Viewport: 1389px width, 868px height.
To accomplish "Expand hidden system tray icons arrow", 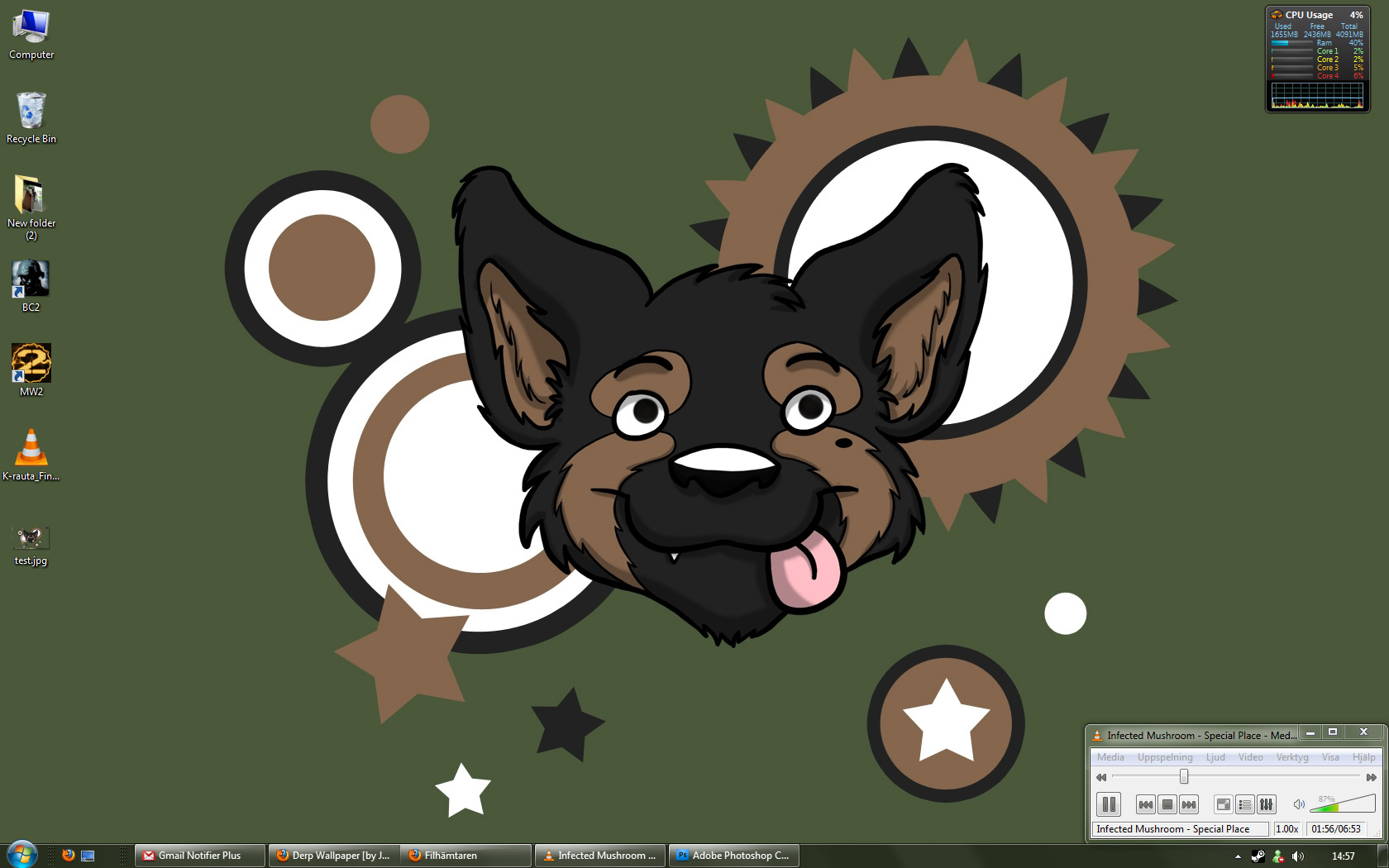I will [1238, 856].
